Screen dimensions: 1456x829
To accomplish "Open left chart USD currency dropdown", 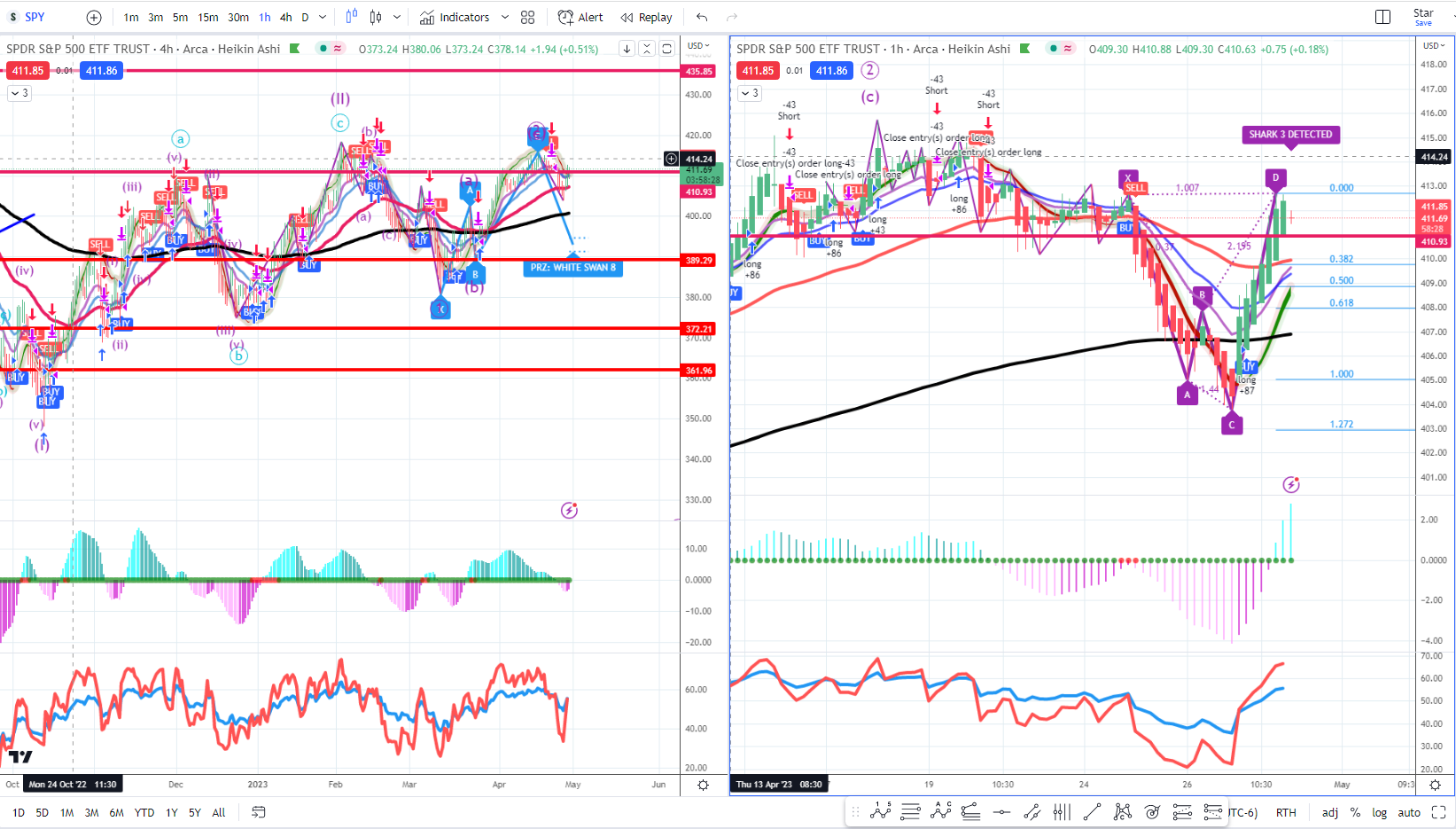I will click(x=698, y=46).
